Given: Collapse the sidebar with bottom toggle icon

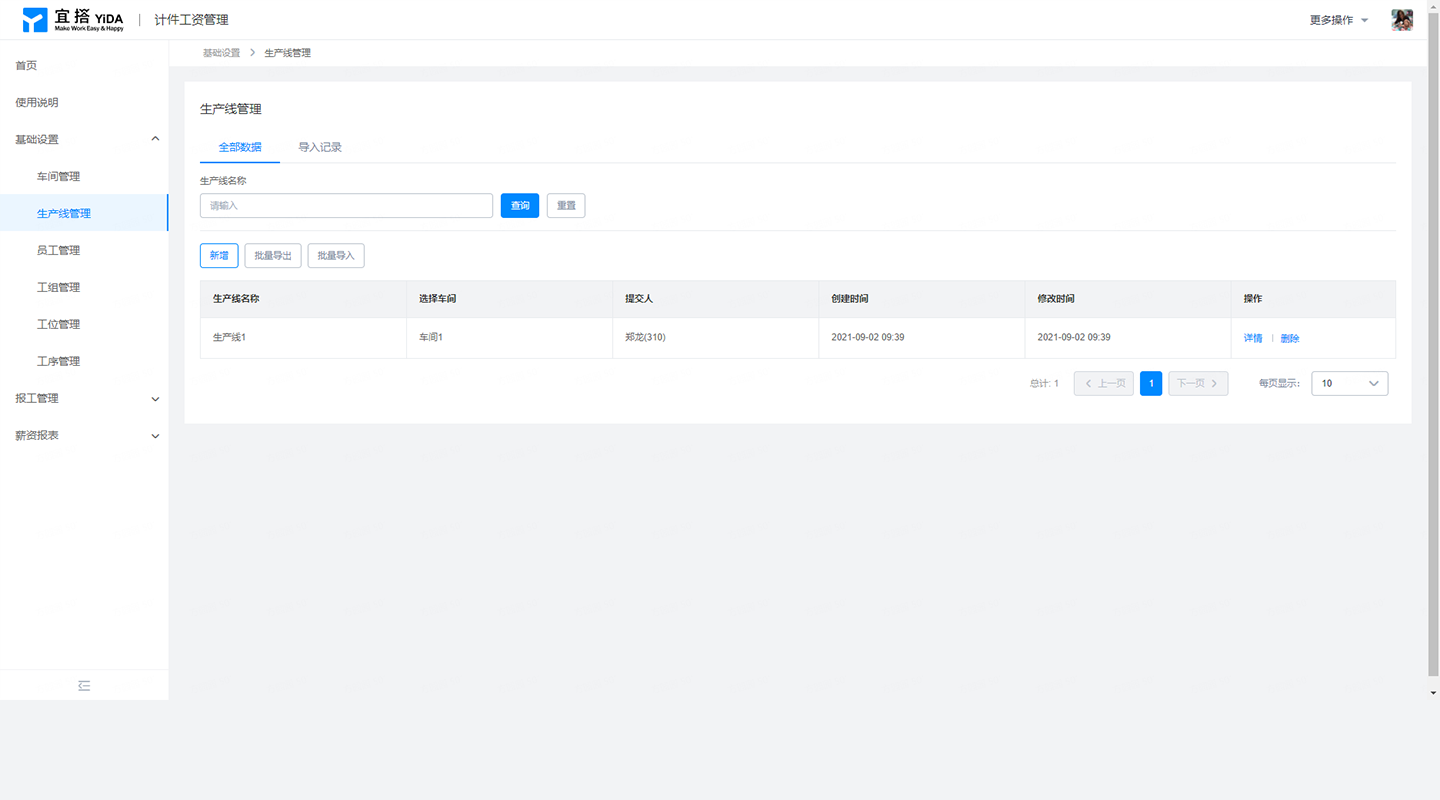Looking at the screenshot, I should tap(84, 686).
